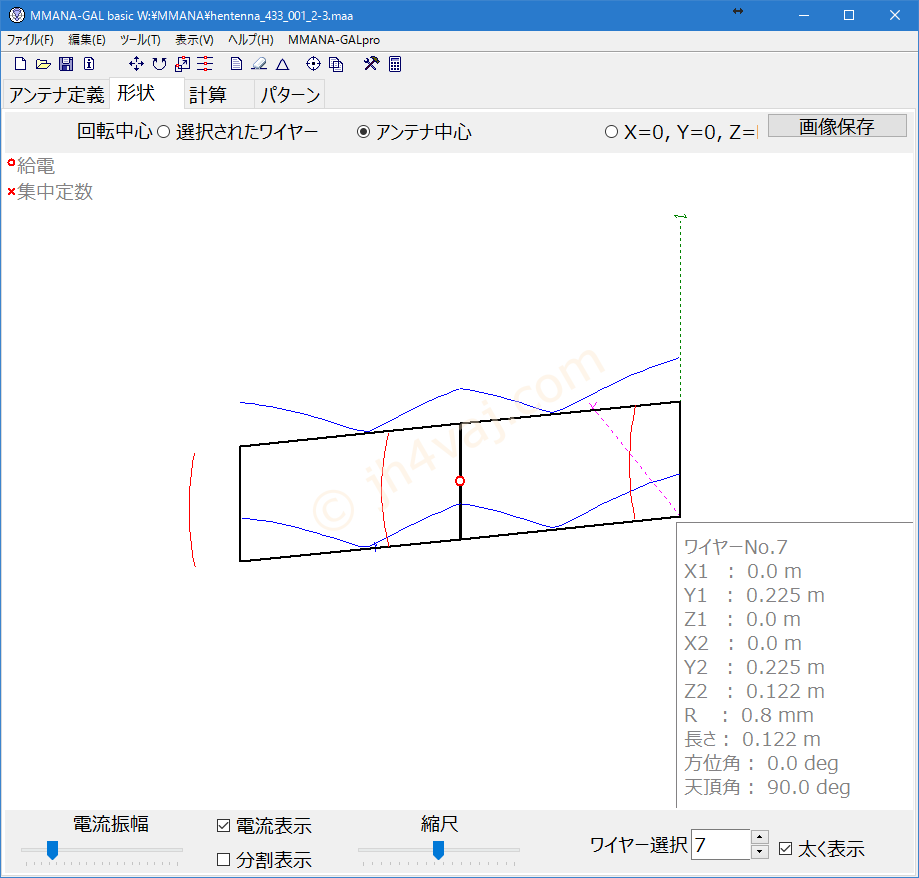Switch to 形状 tab

(x=147, y=93)
